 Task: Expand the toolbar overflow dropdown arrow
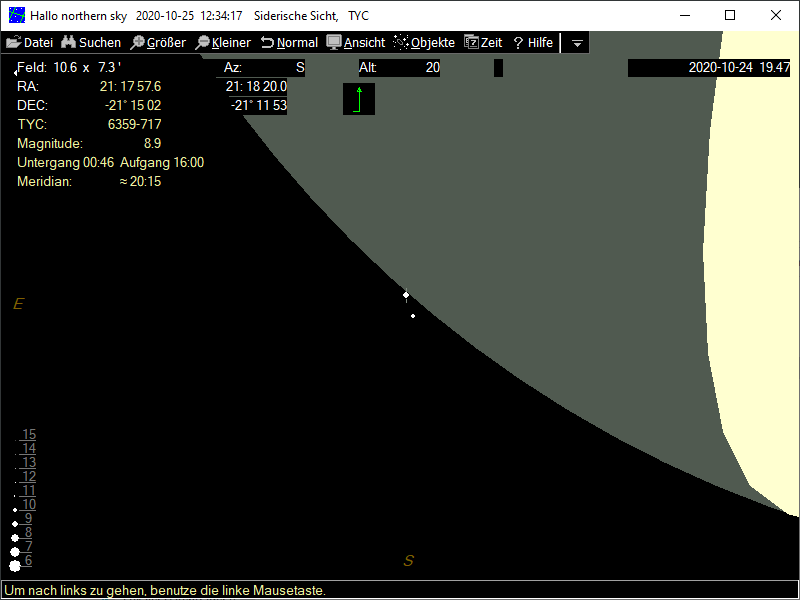click(x=577, y=44)
